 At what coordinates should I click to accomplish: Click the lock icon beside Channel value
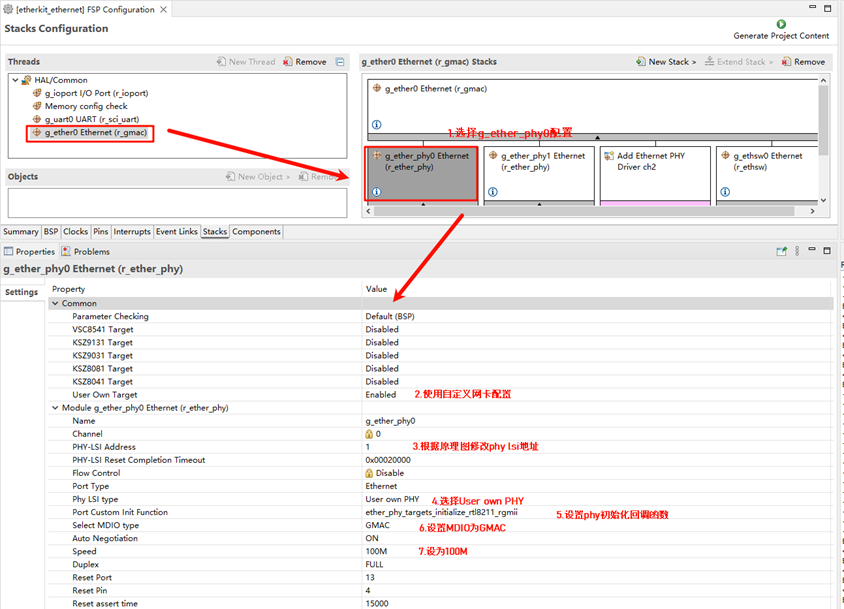point(369,434)
